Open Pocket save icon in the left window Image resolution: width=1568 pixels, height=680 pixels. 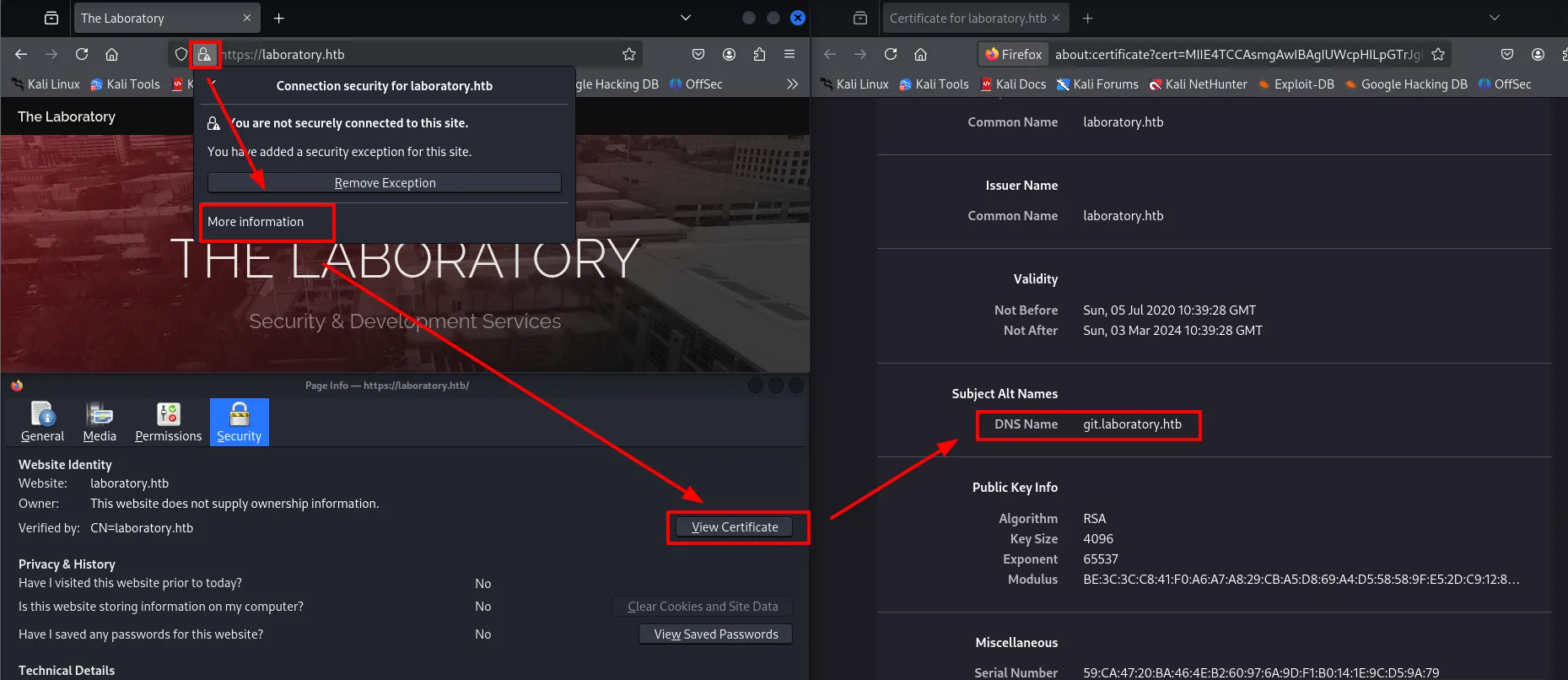point(698,55)
